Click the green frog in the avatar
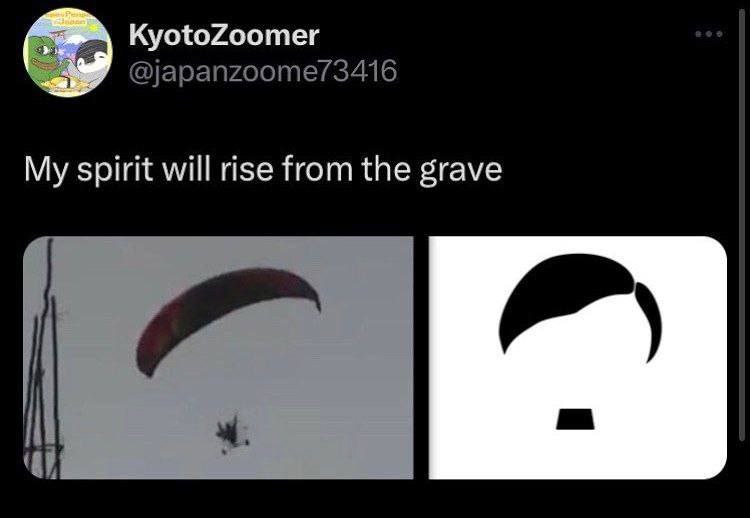The image size is (750, 518). [47, 58]
